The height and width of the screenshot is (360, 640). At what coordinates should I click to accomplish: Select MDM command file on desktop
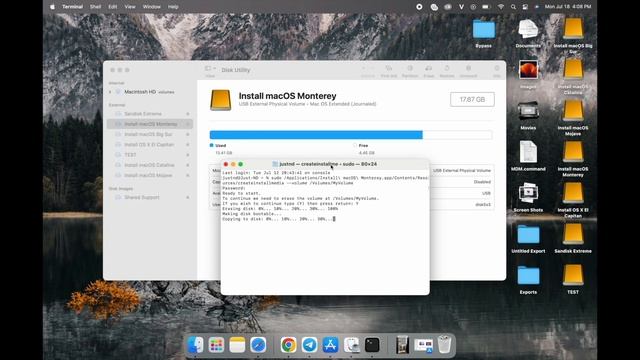click(x=528, y=156)
